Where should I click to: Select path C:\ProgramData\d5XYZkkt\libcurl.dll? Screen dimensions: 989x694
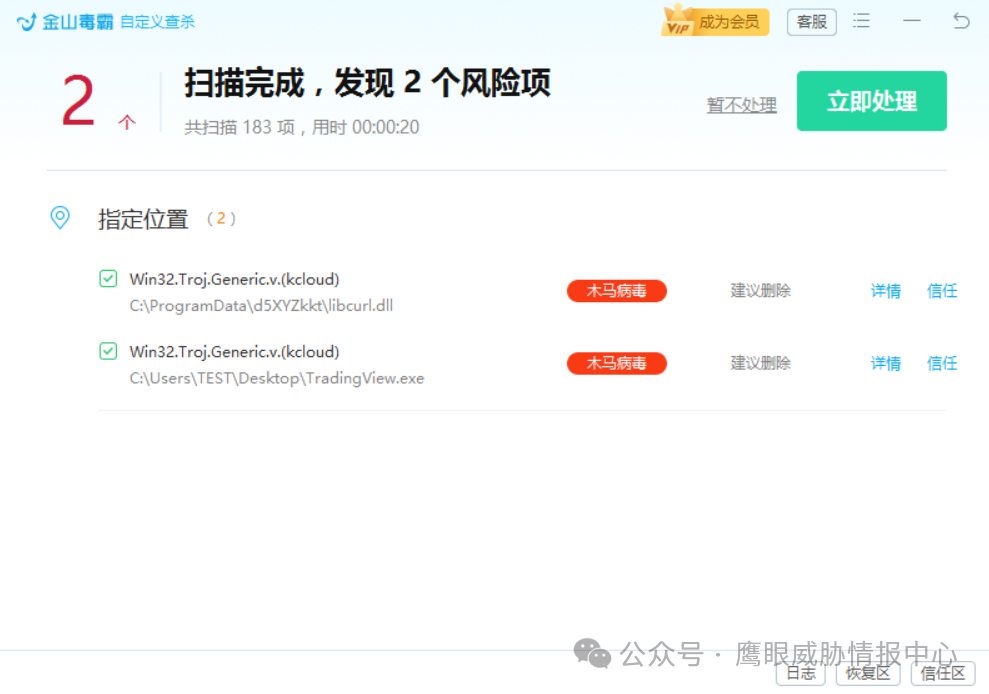[x=261, y=306]
